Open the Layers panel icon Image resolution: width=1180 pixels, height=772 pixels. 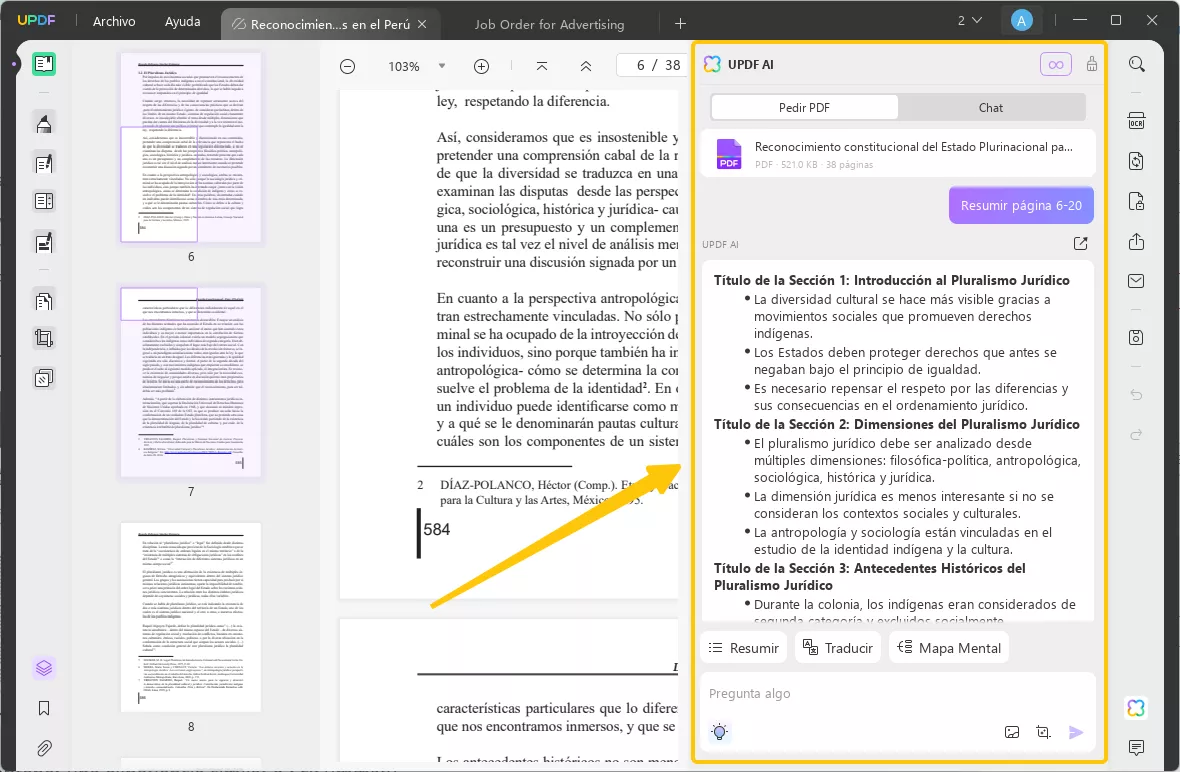click(x=44, y=667)
